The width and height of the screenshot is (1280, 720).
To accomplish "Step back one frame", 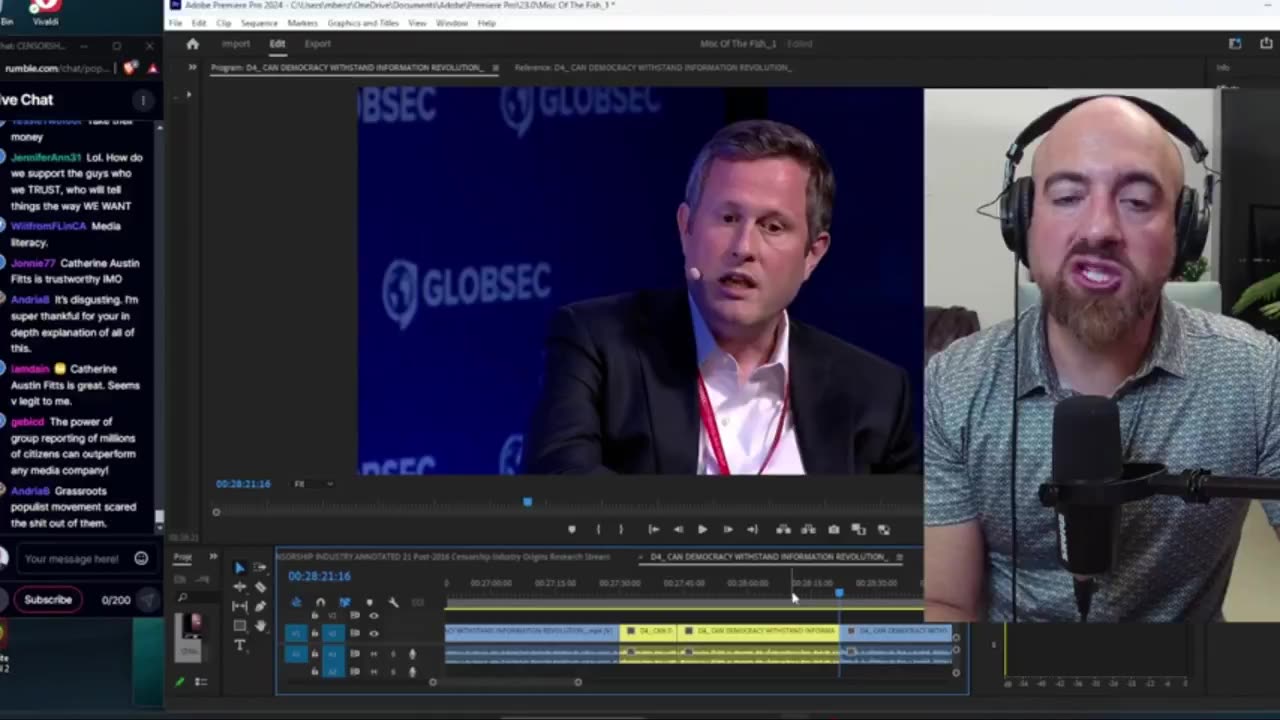I will click(679, 529).
